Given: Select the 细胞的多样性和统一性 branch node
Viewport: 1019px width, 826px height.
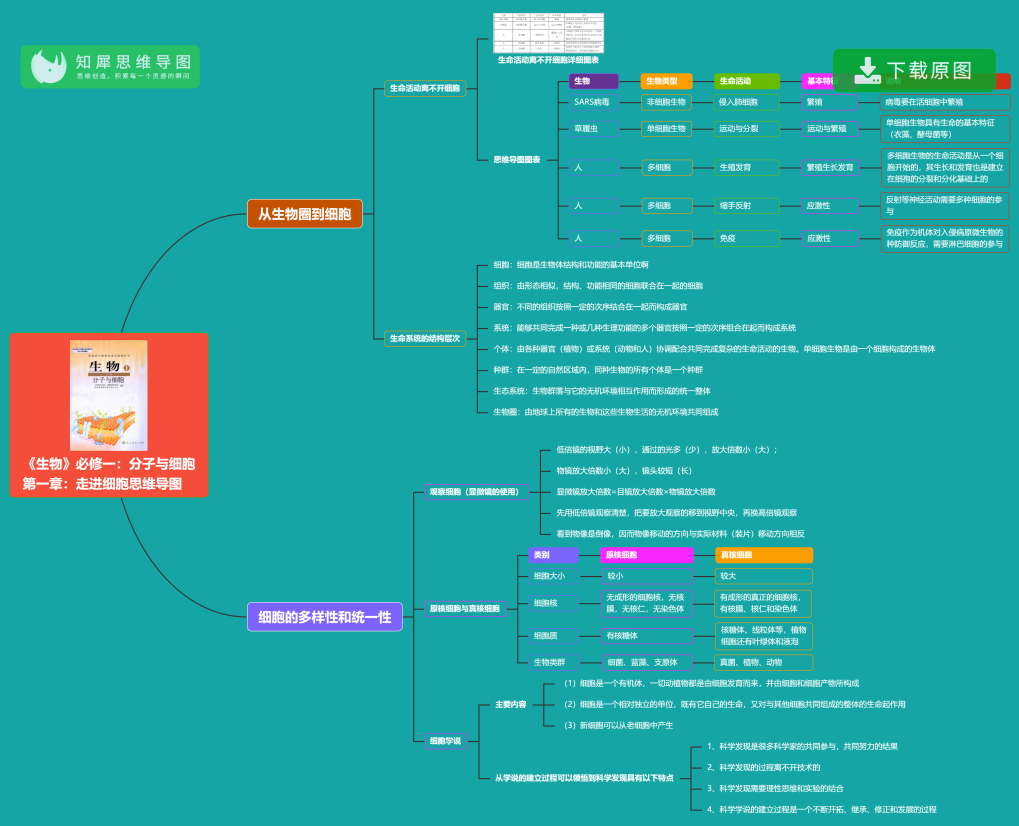Looking at the screenshot, I should tap(324, 617).
